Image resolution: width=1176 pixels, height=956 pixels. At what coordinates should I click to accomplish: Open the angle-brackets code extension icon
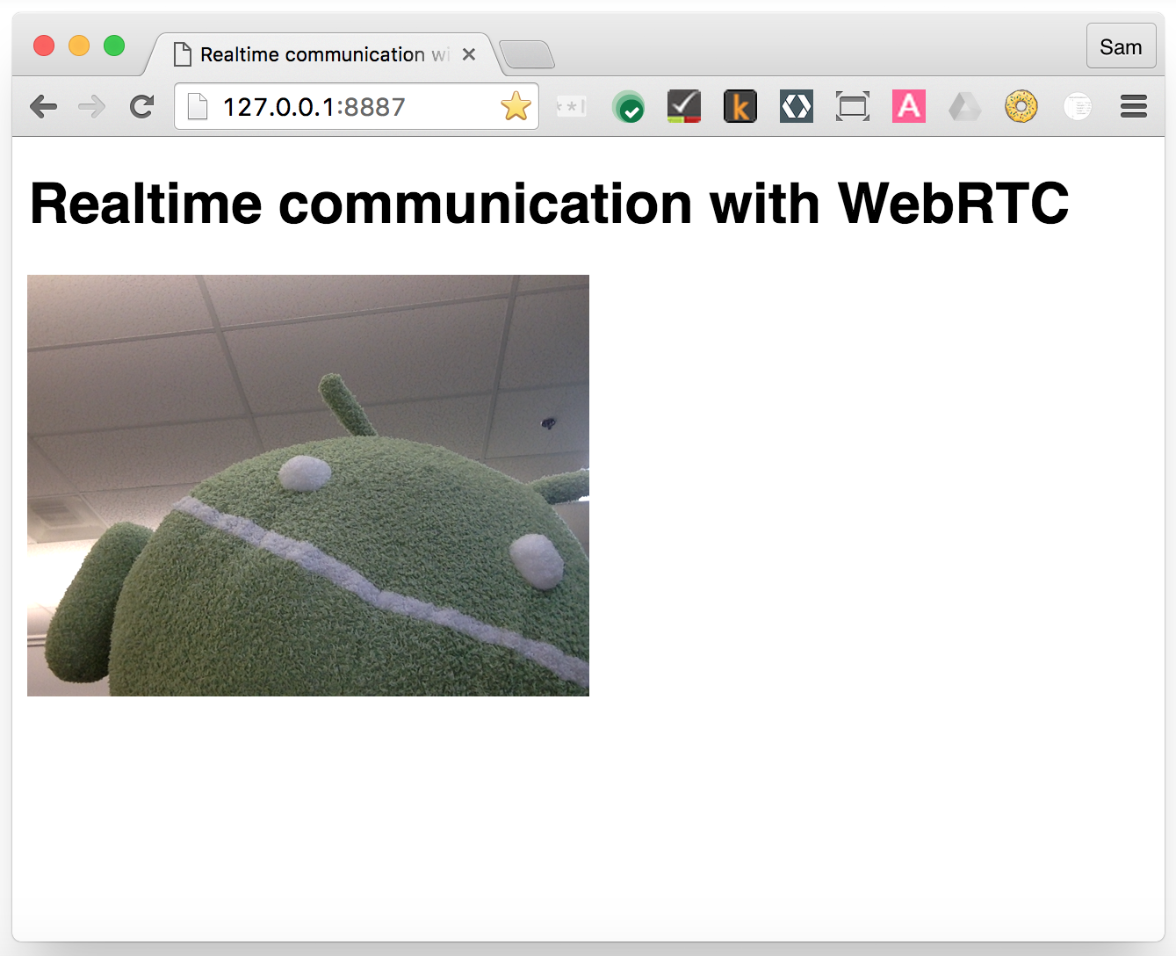click(796, 106)
